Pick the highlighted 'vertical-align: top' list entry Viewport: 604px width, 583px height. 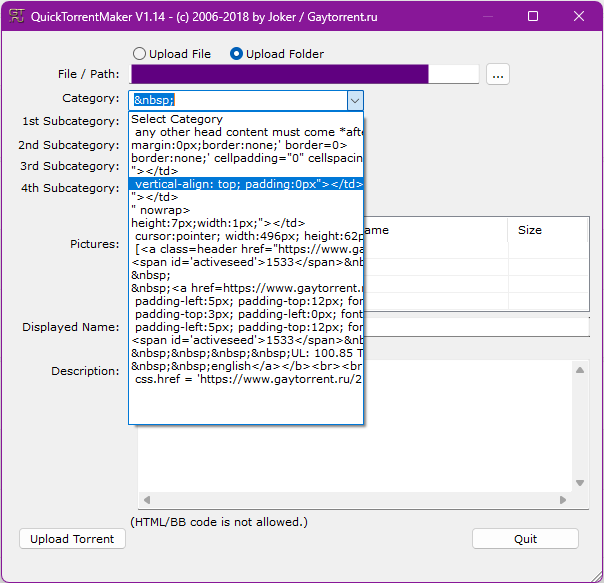(246, 184)
